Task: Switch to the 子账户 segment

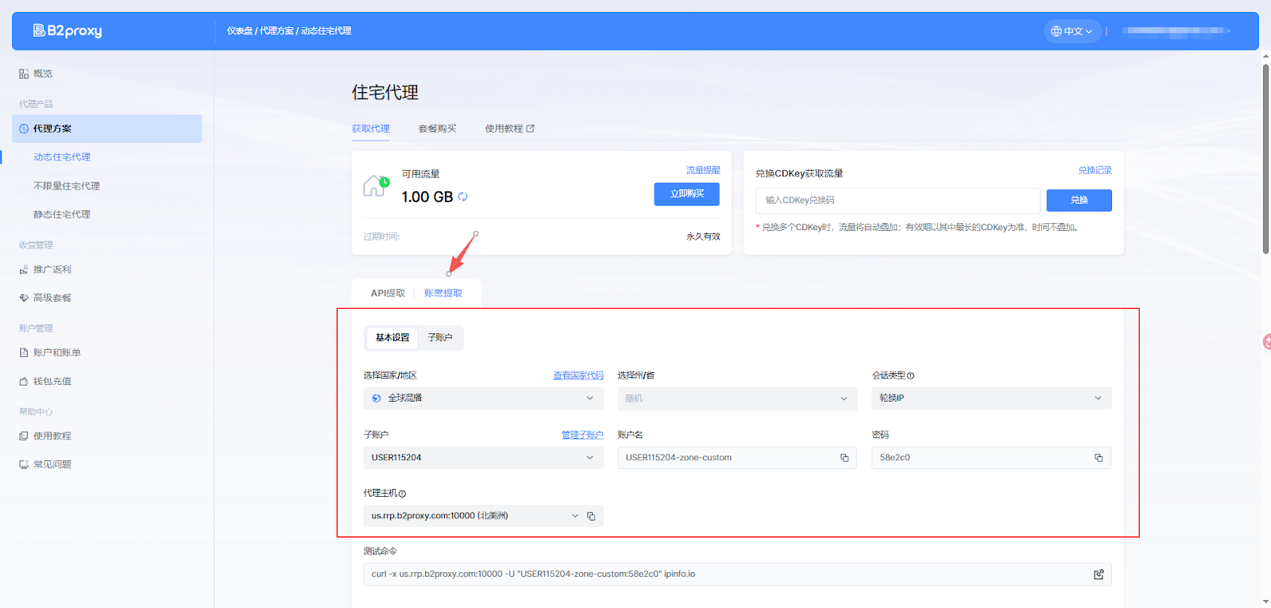Action: [x=440, y=338]
